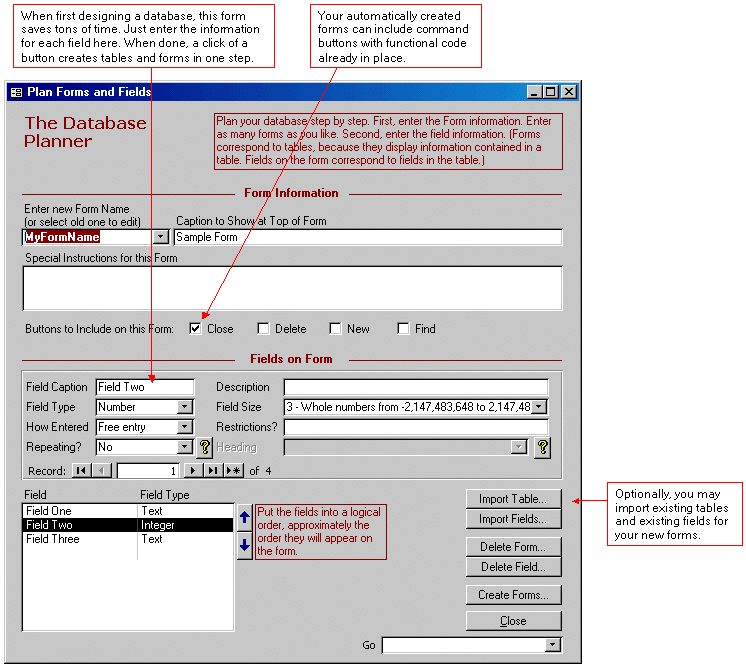The height and width of the screenshot is (668, 746).
Task: Click help icon next to Repeating dropdown
Action: 204,447
